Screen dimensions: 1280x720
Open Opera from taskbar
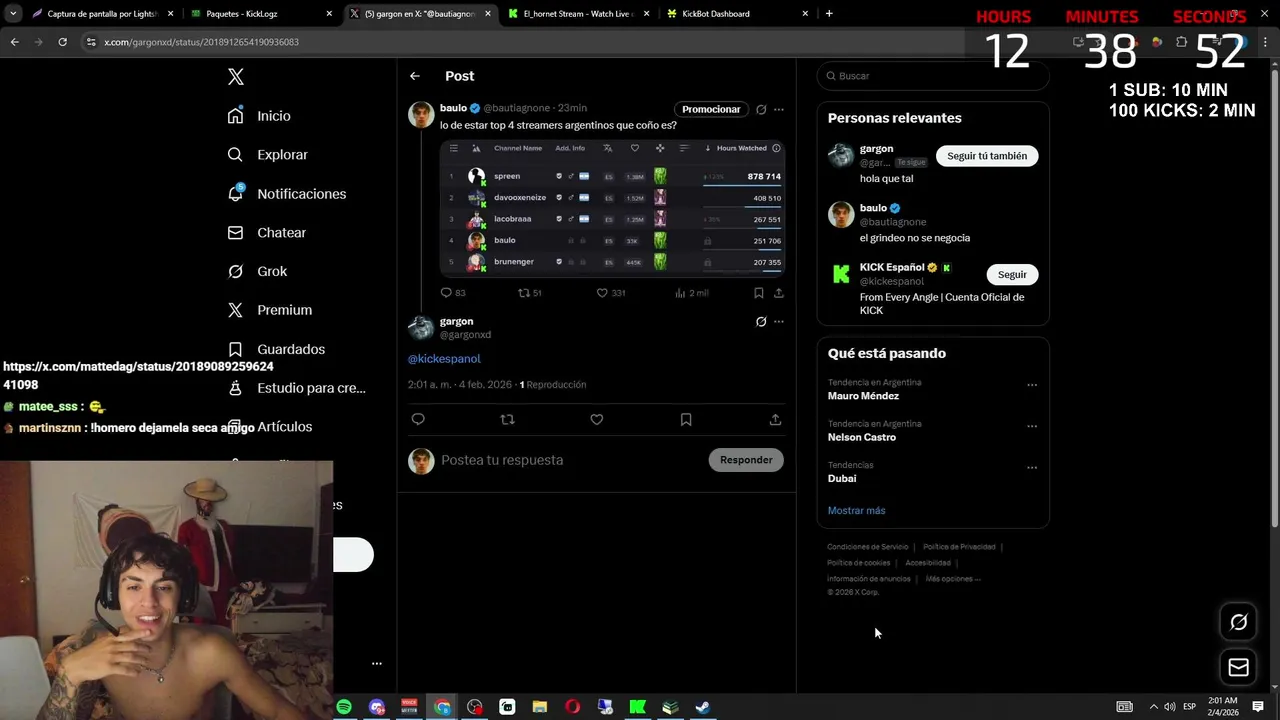click(x=572, y=707)
